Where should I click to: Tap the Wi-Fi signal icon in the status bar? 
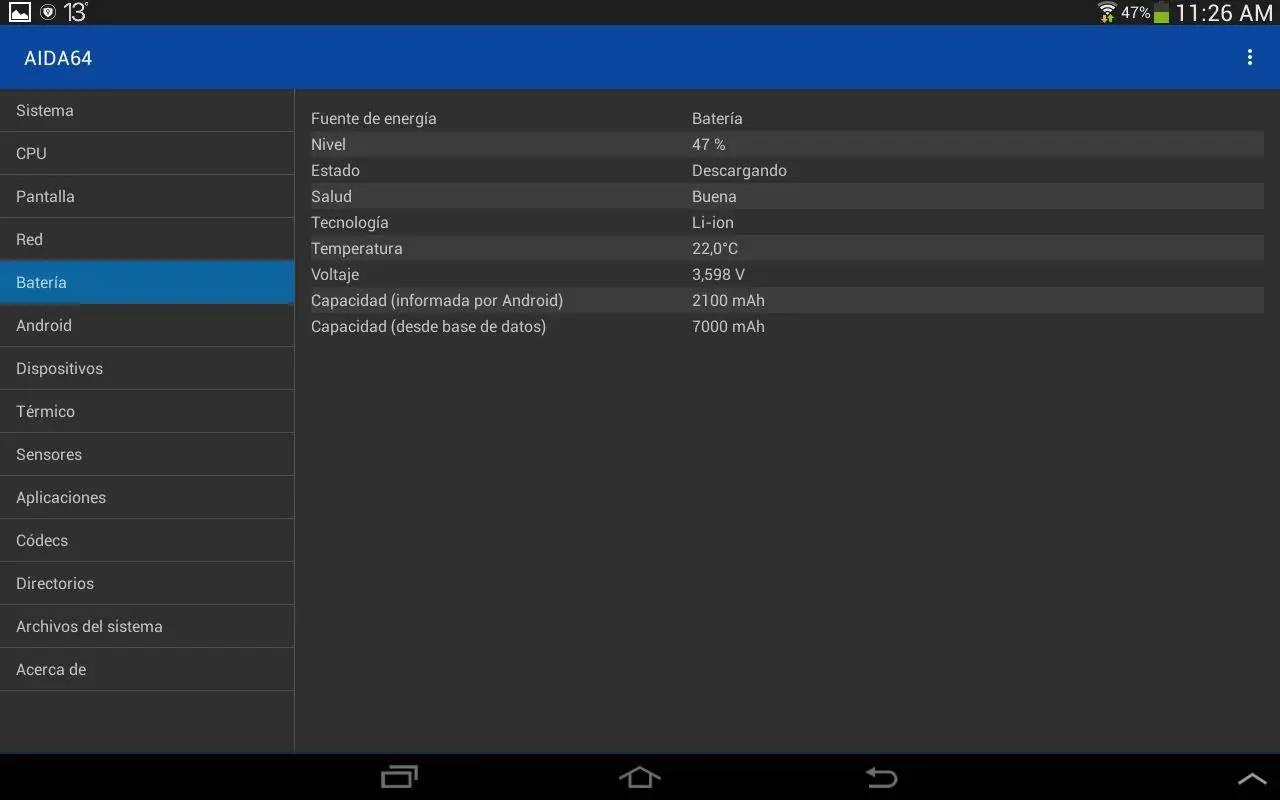[1107, 13]
